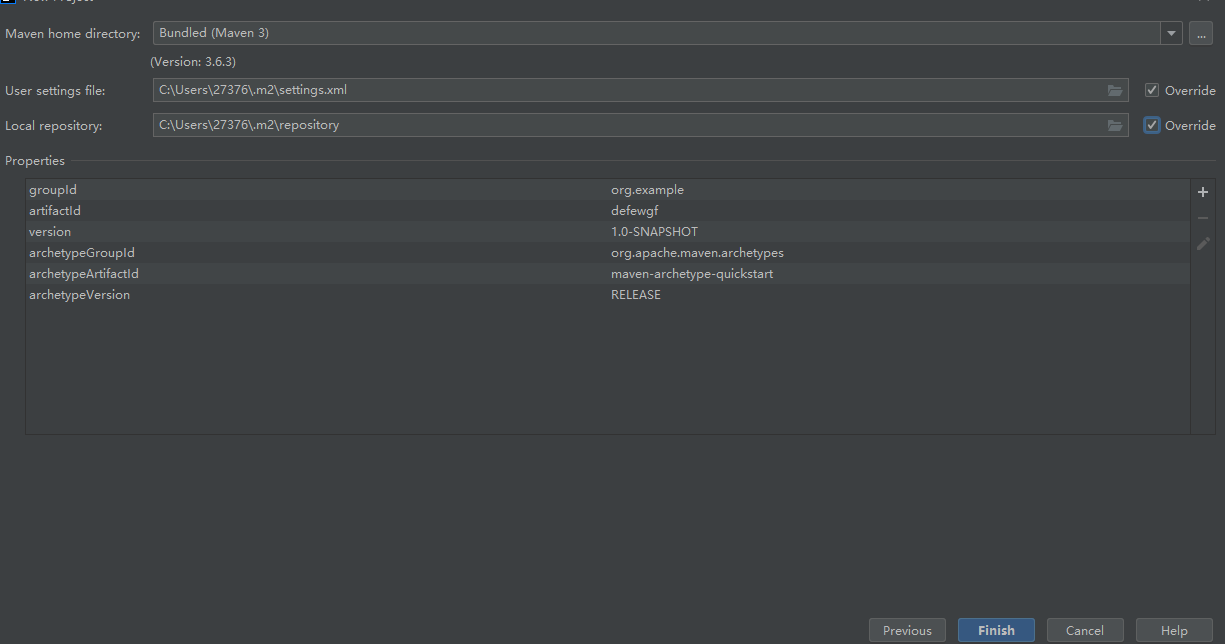Select the archetypeArtifactId property row
Image resolution: width=1225 pixels, height=644 pixels.
click(608, 274)
